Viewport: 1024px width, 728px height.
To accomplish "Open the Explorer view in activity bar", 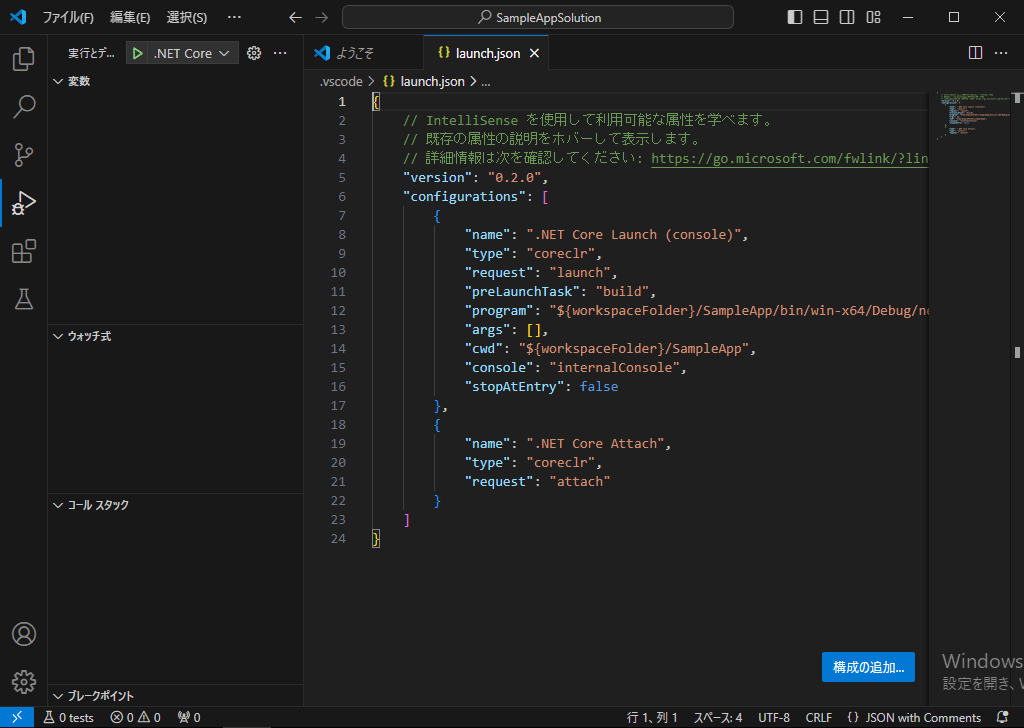I will tap(23, 59).
